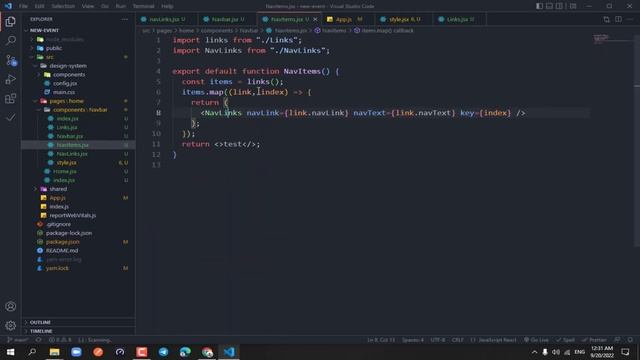Open the Explorer view in the activity bar
The width and height of the screenshot is (640, 360).
point(11,21)
